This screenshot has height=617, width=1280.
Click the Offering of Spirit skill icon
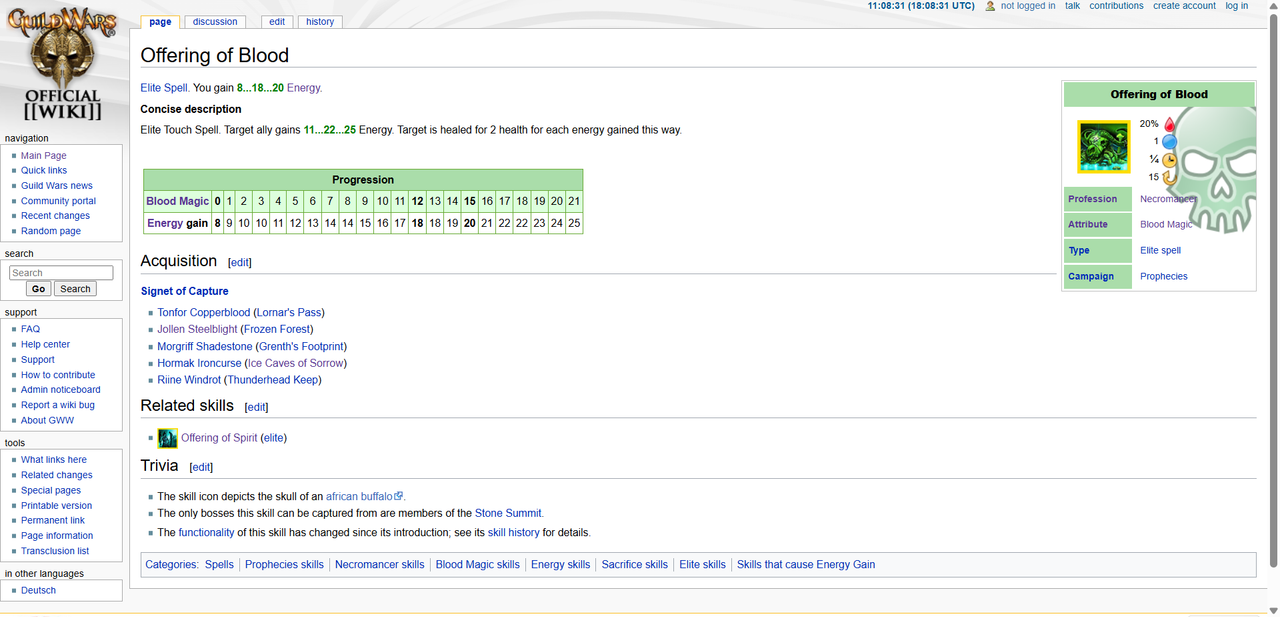(x=168, y=438)
